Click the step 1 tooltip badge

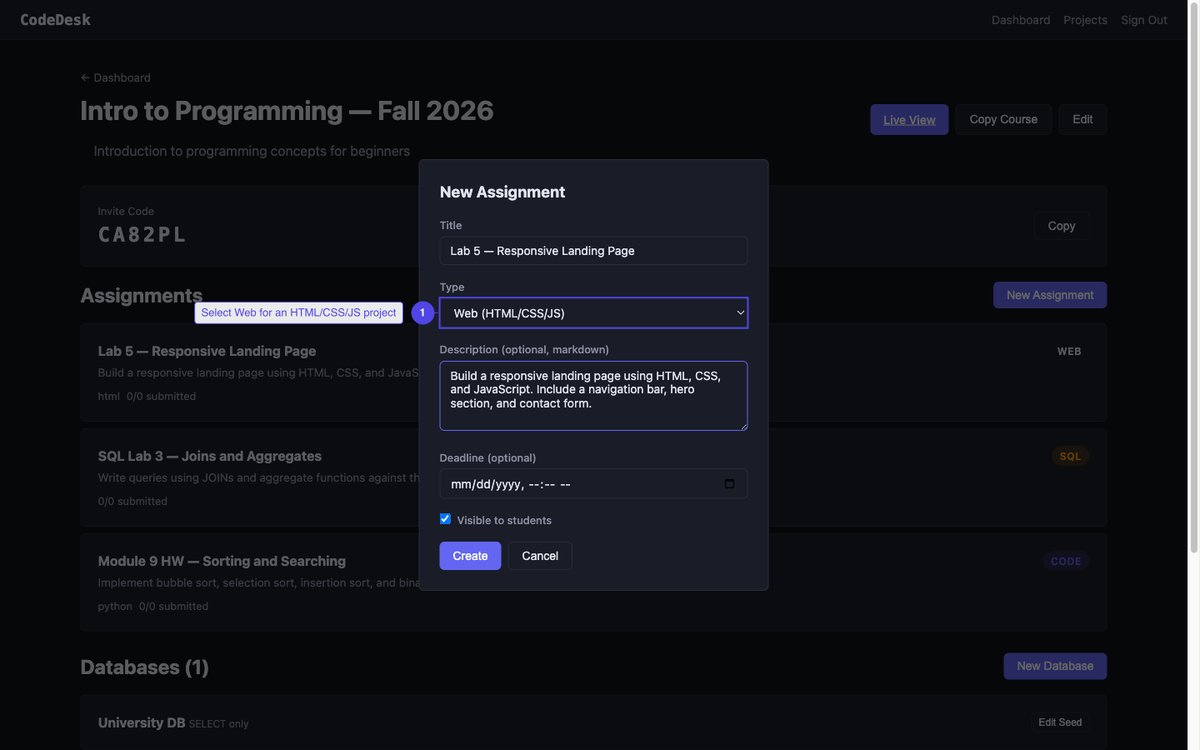click(422, 313)
